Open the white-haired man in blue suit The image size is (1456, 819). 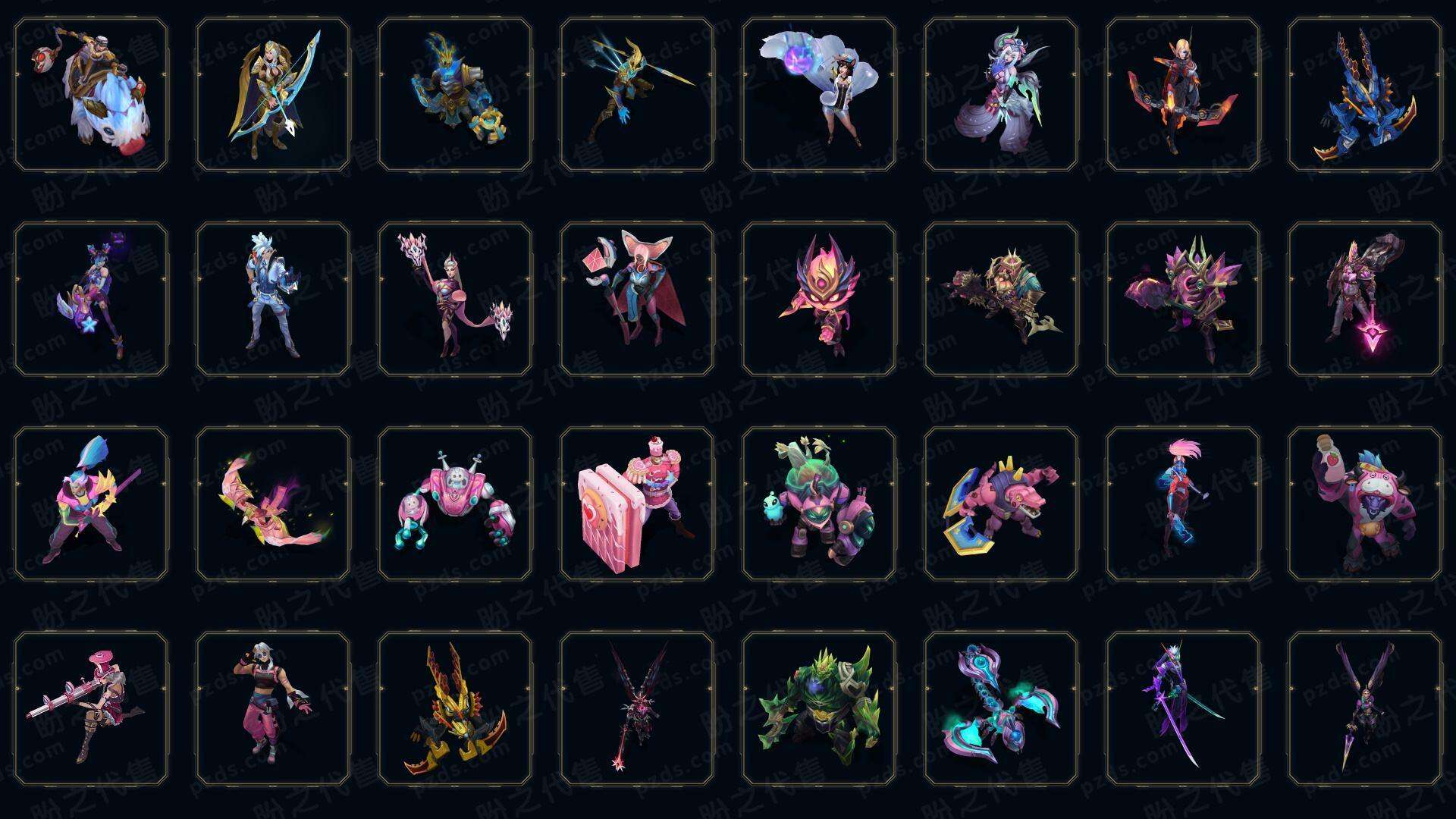pos(273,299)
